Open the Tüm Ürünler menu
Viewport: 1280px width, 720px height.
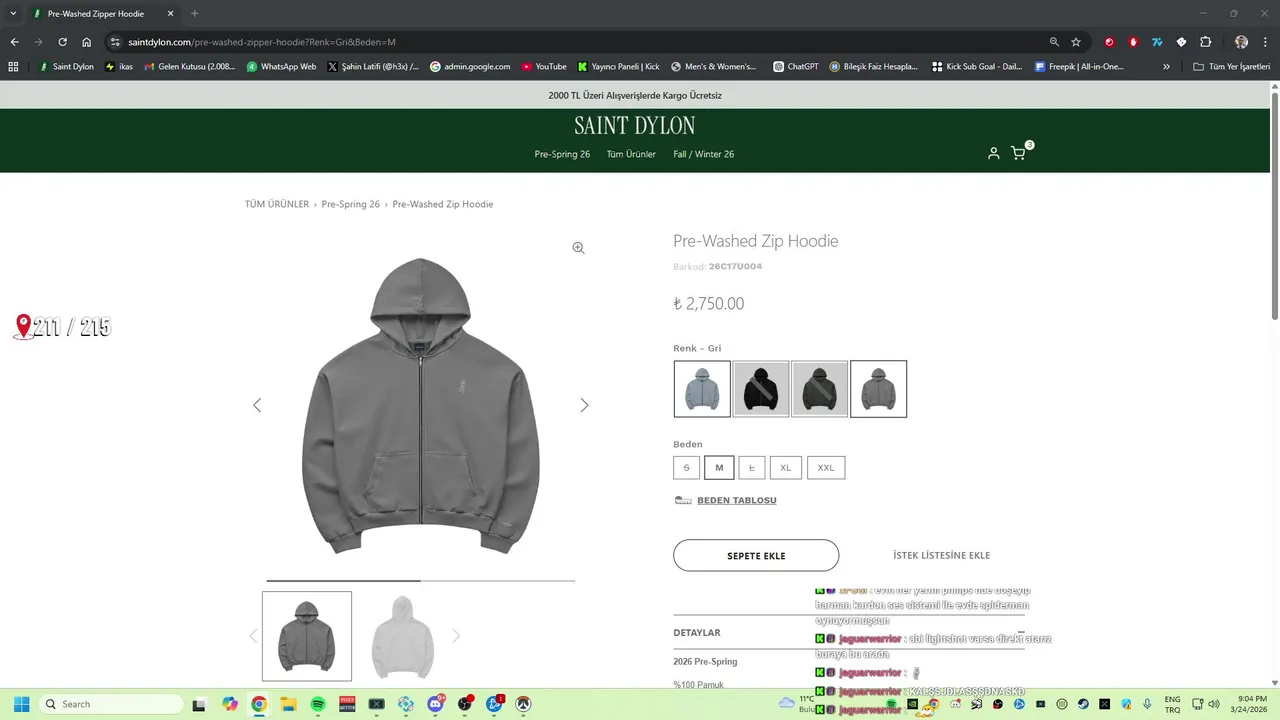click(x=631, y=154)
